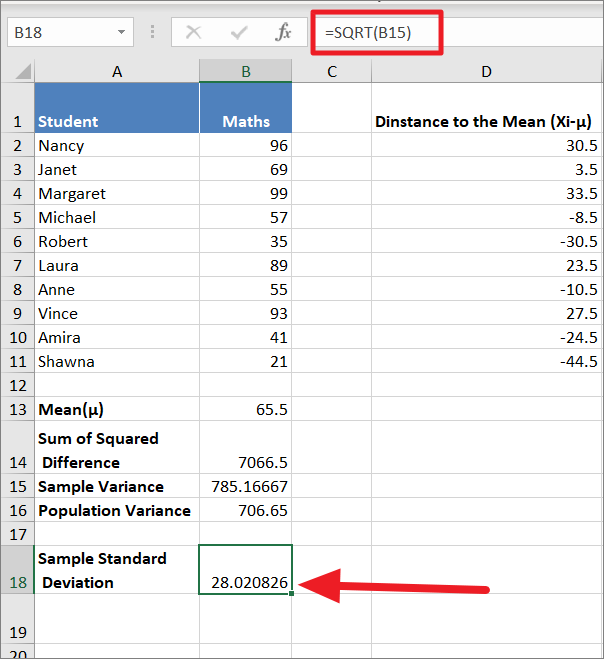Click the Student header cell
Screen dimensions: 604x659
pyautogui.click(x=117, y=108)
